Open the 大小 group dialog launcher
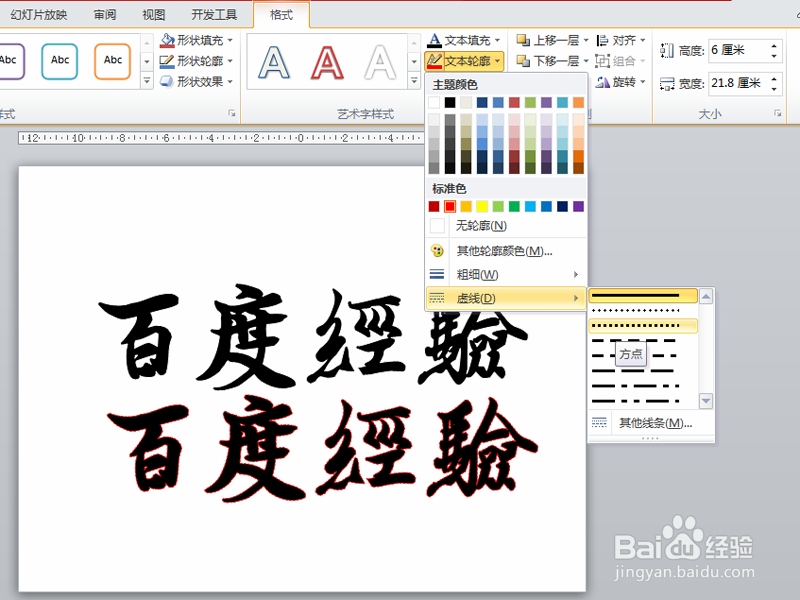The height and width of the screenshot is (600, 800). [777, 113]
